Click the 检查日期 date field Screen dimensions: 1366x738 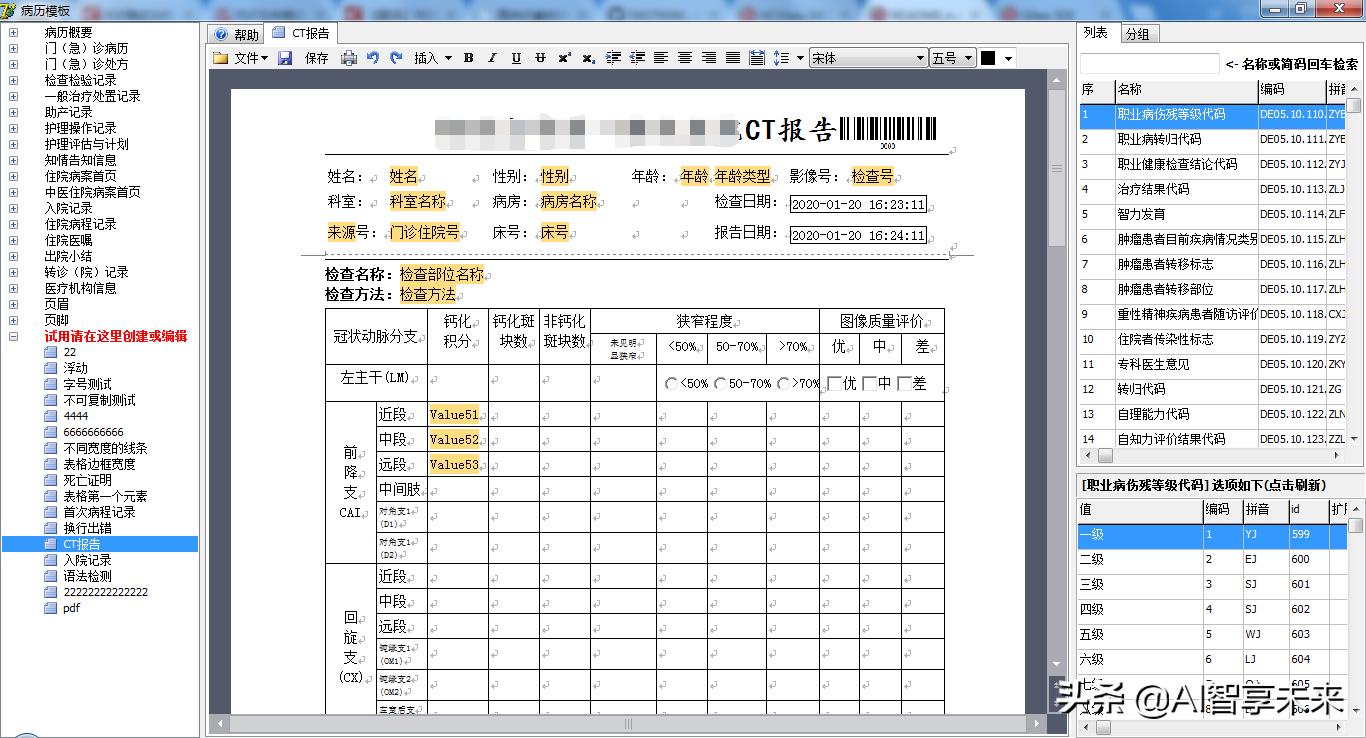(x=858, y=204)
